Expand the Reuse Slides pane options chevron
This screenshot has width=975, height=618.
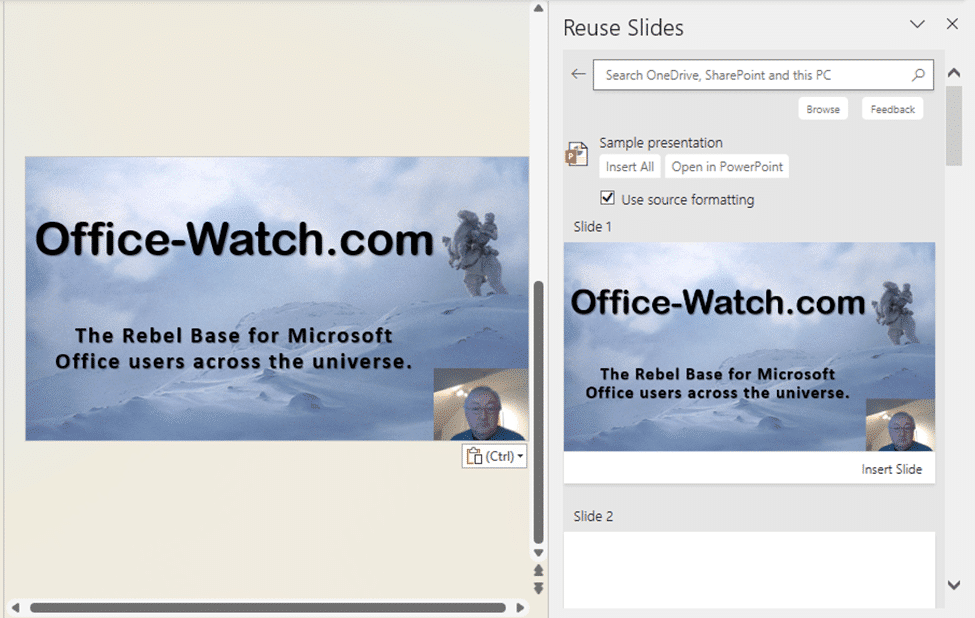(x=916, y=24)
